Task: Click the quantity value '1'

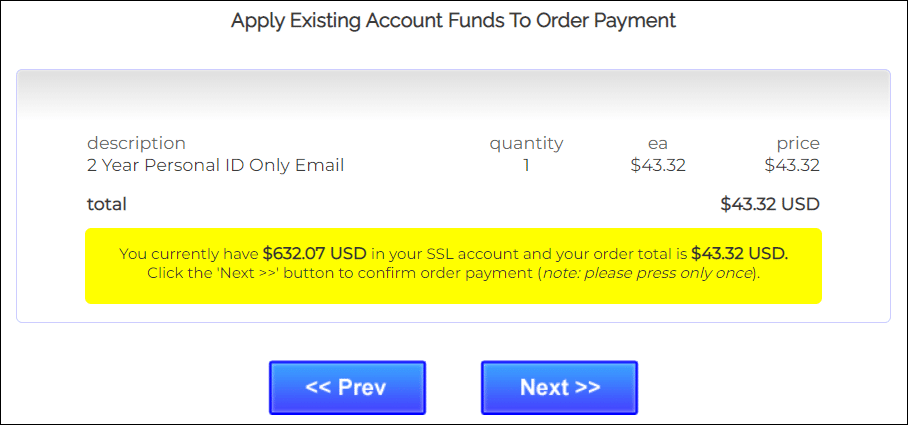Action: [x=526, y=165]
